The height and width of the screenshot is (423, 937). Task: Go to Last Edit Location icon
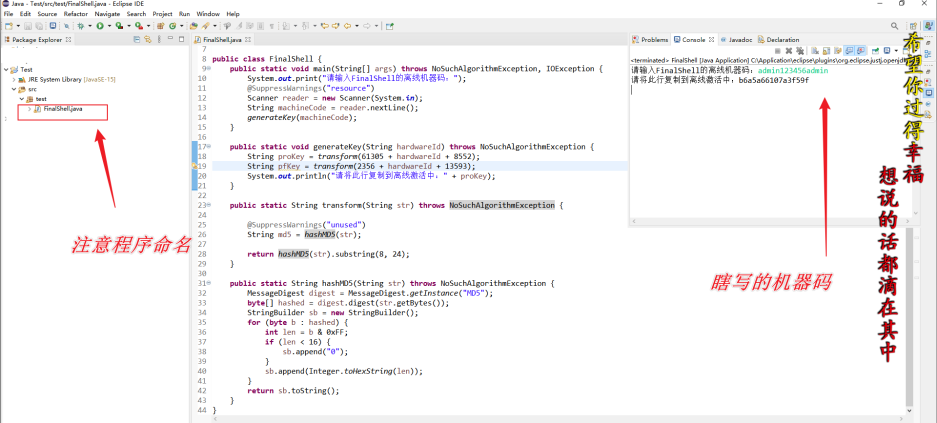(324, 26)
